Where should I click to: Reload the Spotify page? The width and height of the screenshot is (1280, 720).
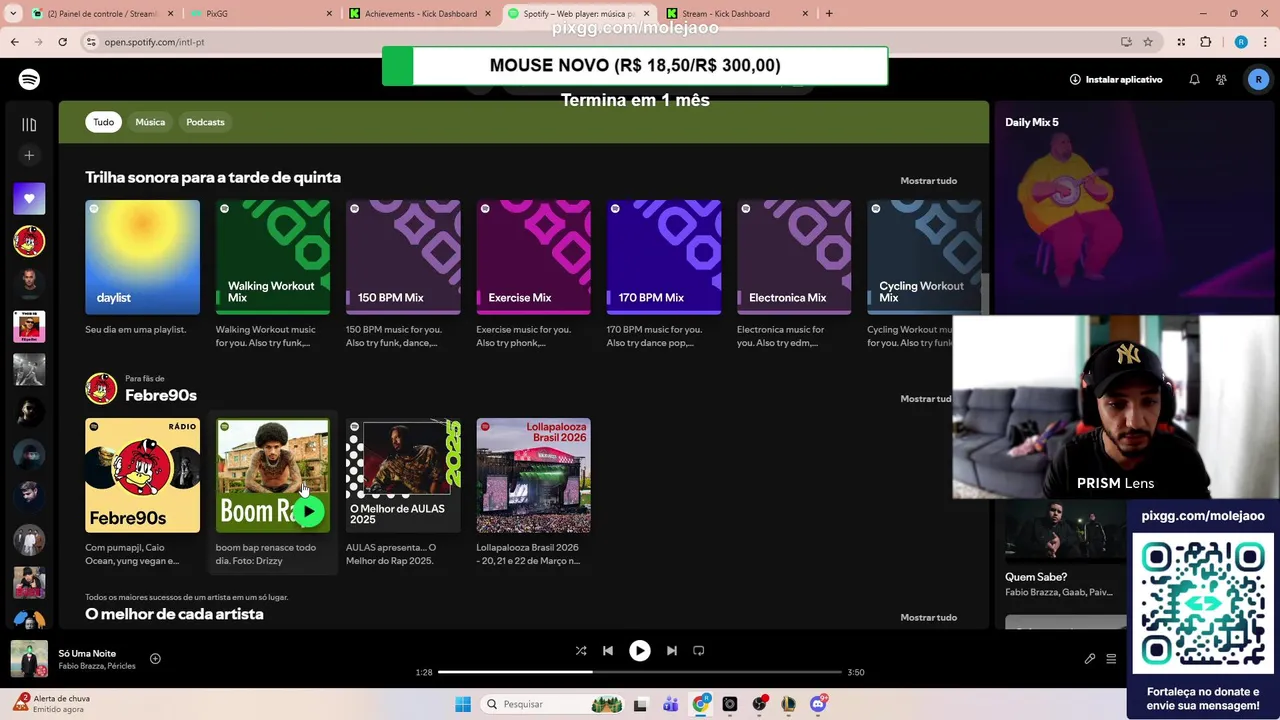(x=62, y=42)
